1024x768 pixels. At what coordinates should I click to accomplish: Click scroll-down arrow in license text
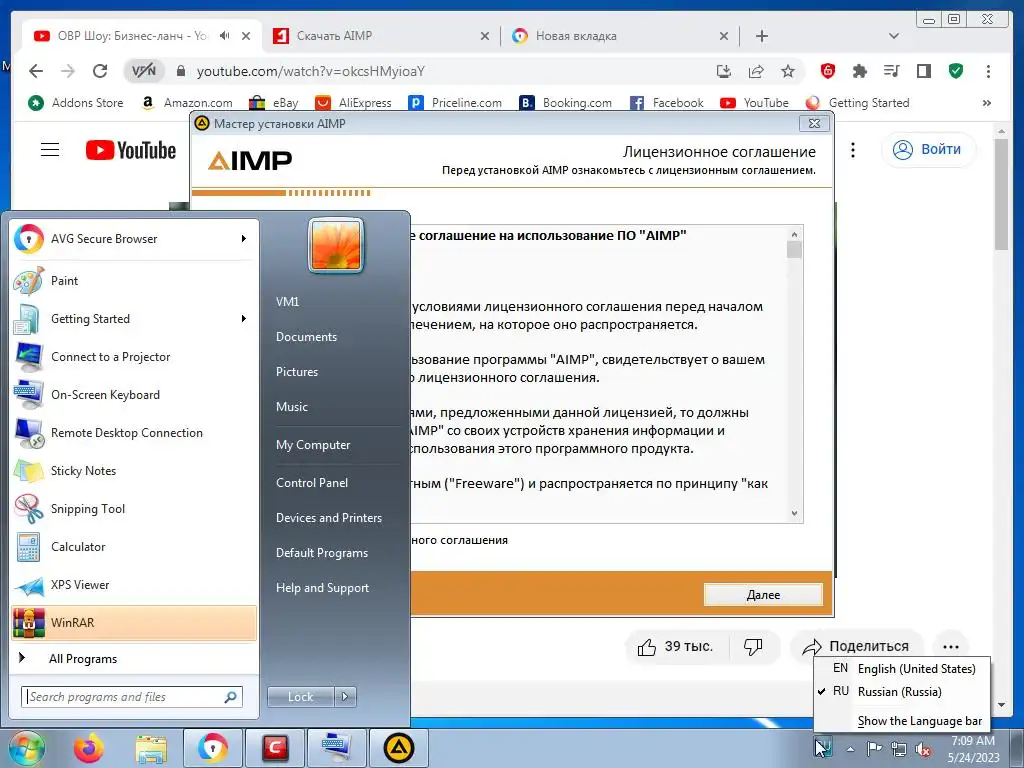click(x=794, y=513)
